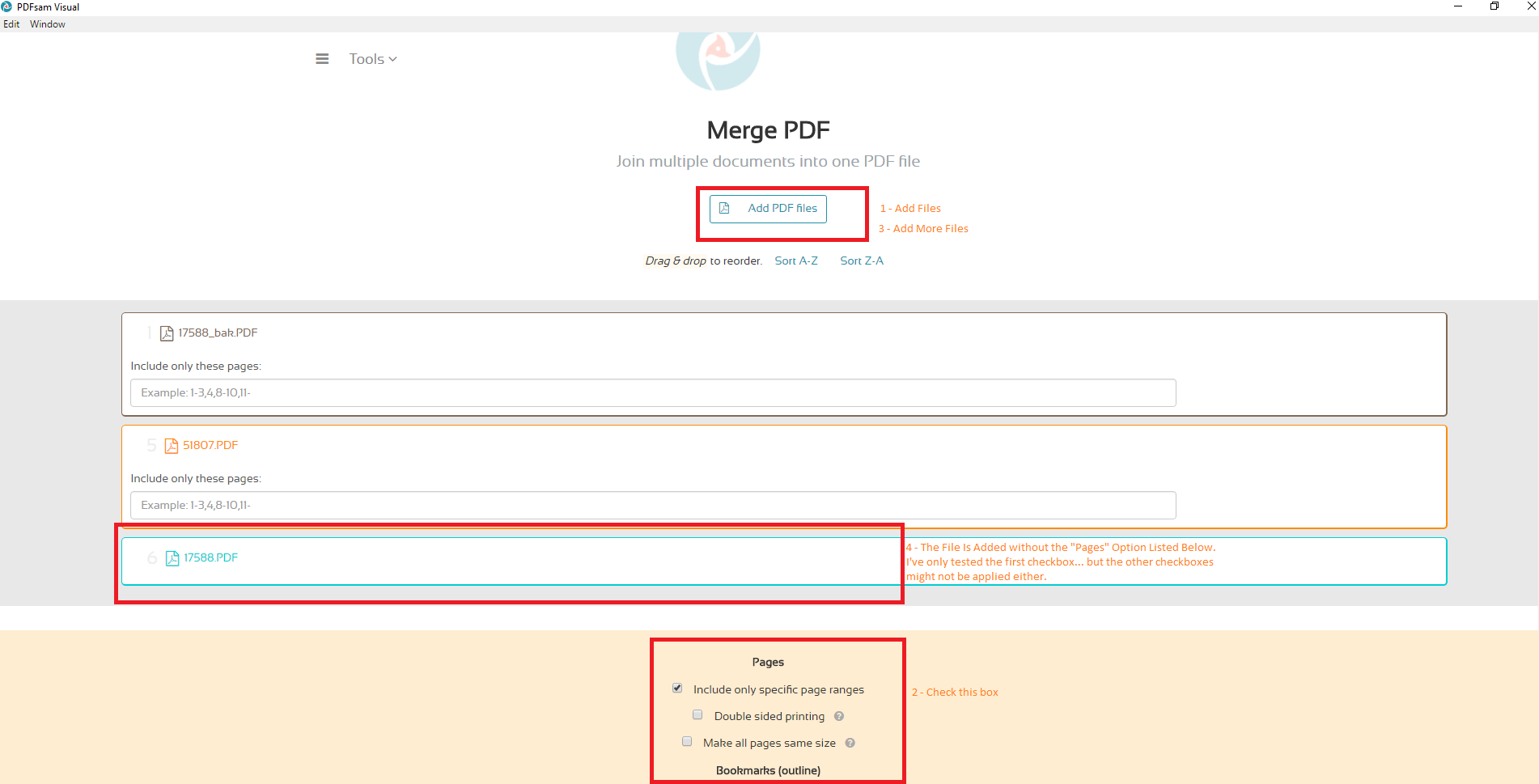
Task: Uncheck Include only specific page ranges
Action: 677,688
